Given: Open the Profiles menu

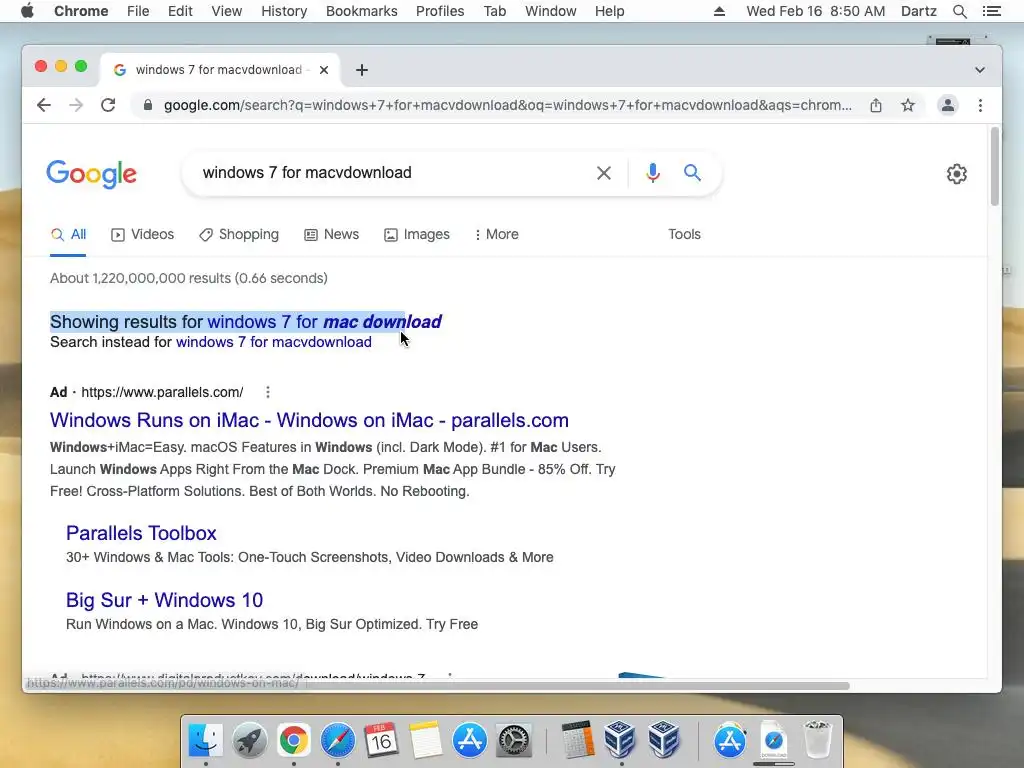Looking at the screenshot, I should click(440, 11).
